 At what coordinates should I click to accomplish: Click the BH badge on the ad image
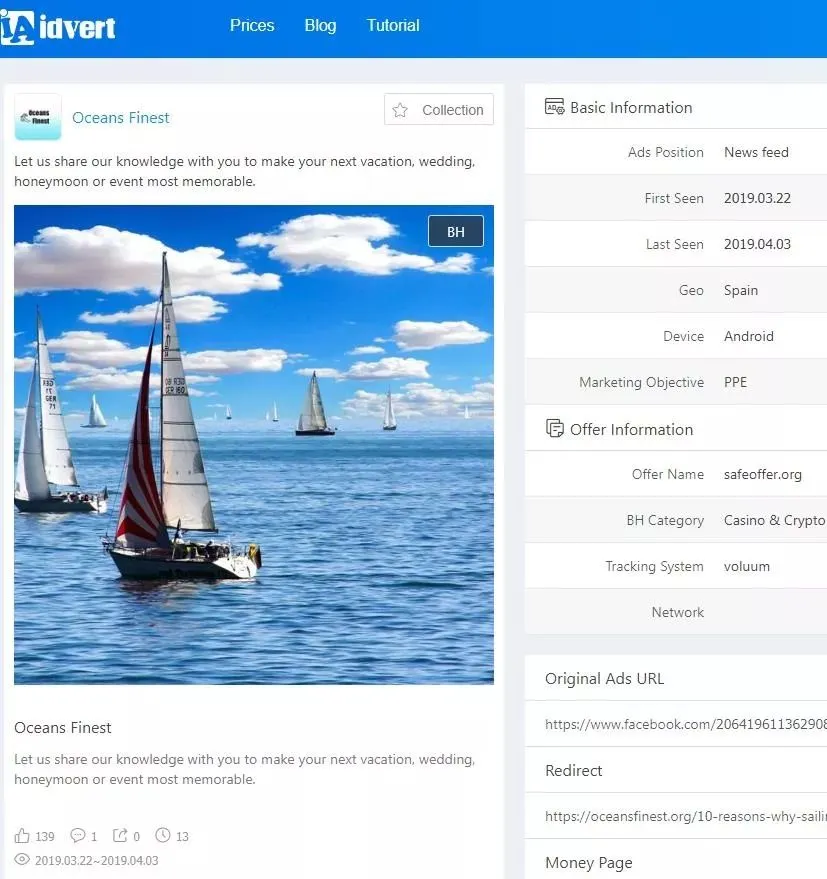click(x=456, y=232)
